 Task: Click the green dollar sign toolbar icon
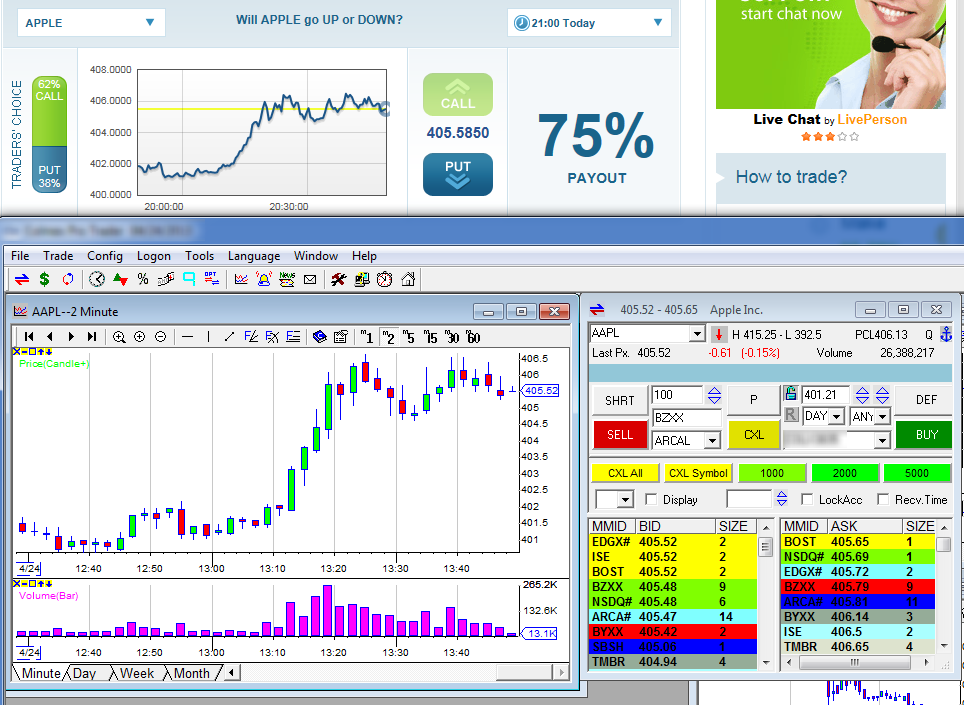(x=44, y=280)
